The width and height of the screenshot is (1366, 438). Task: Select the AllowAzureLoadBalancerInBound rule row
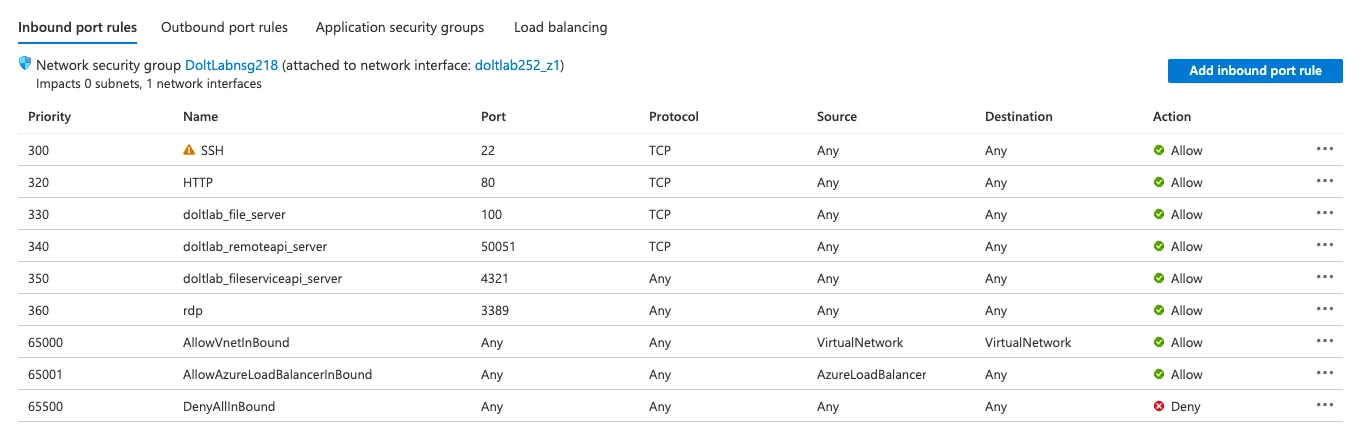(x=277, y=374)
